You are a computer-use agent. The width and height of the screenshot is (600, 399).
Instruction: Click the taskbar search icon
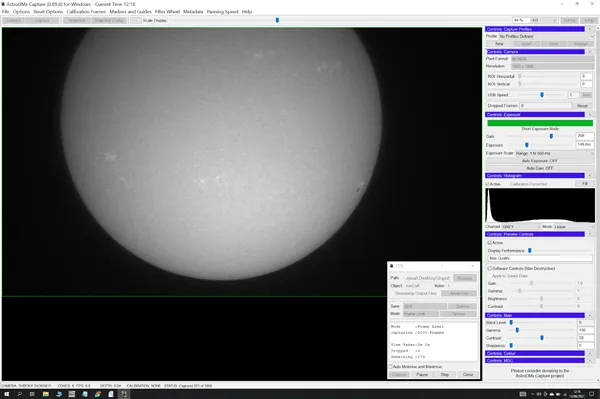pos(20,394)
